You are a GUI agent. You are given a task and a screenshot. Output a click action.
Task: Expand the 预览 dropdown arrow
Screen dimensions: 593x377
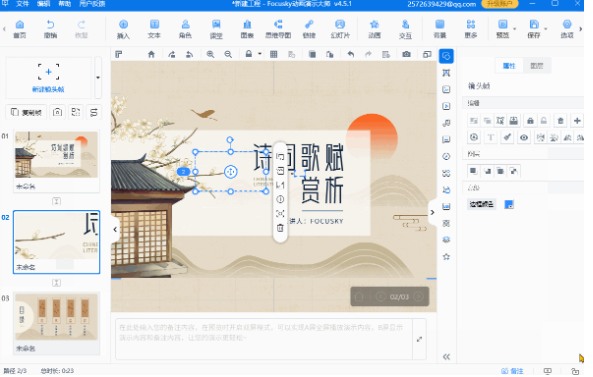pyautogui.click(x=514, y=29)
